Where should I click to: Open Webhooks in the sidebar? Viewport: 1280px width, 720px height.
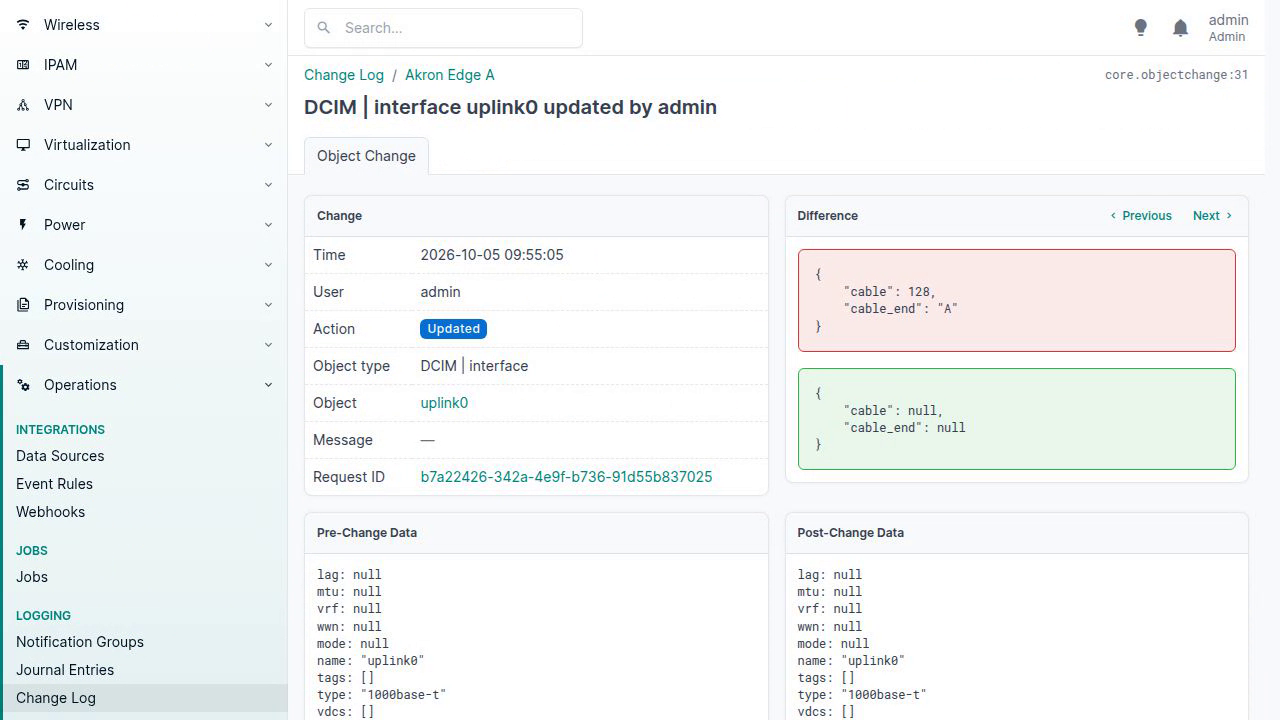point(50,512)
